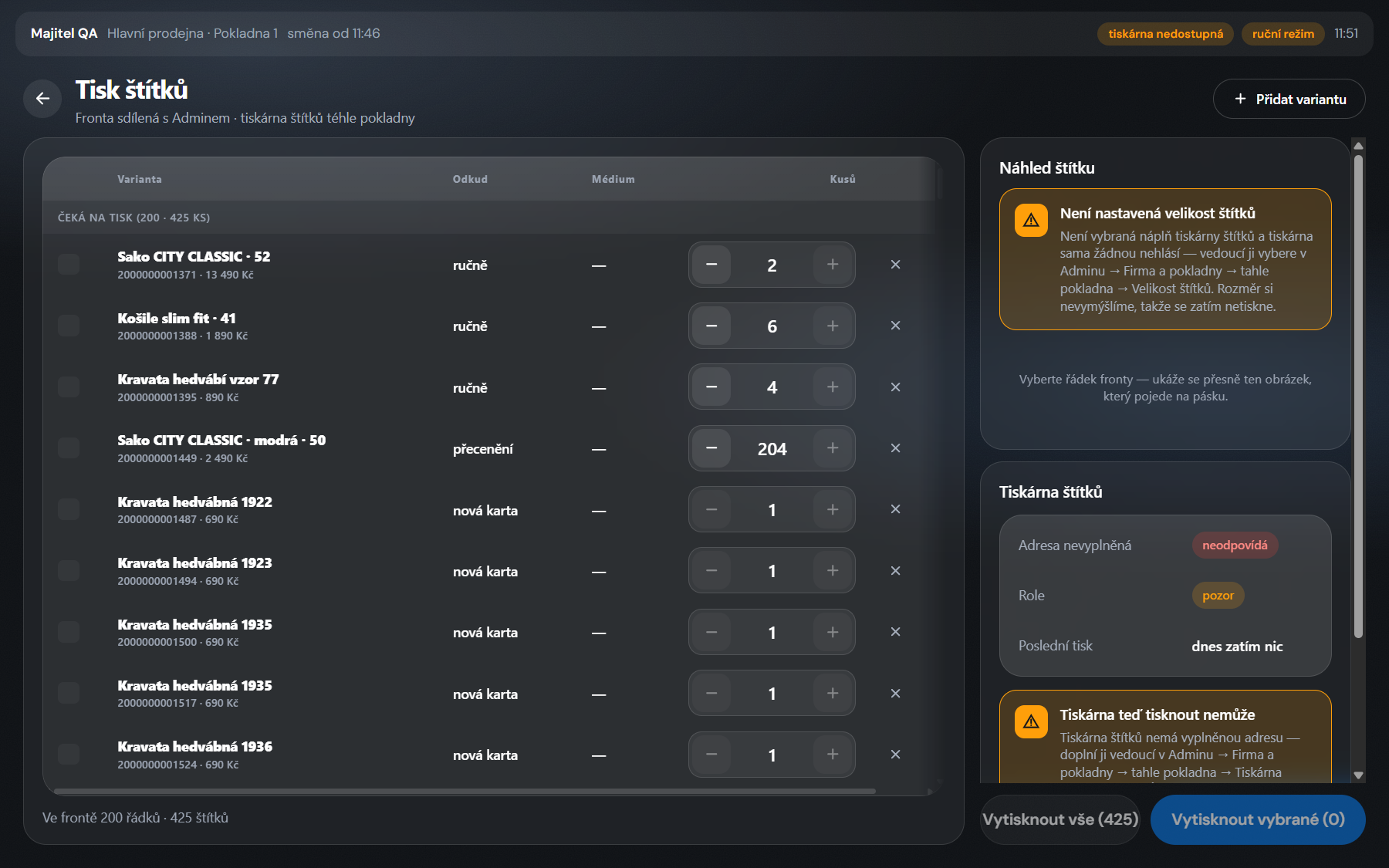
Task: Remove Kravata hedvábí vzor 77 from queue
Action: click(x=895, y=387)
